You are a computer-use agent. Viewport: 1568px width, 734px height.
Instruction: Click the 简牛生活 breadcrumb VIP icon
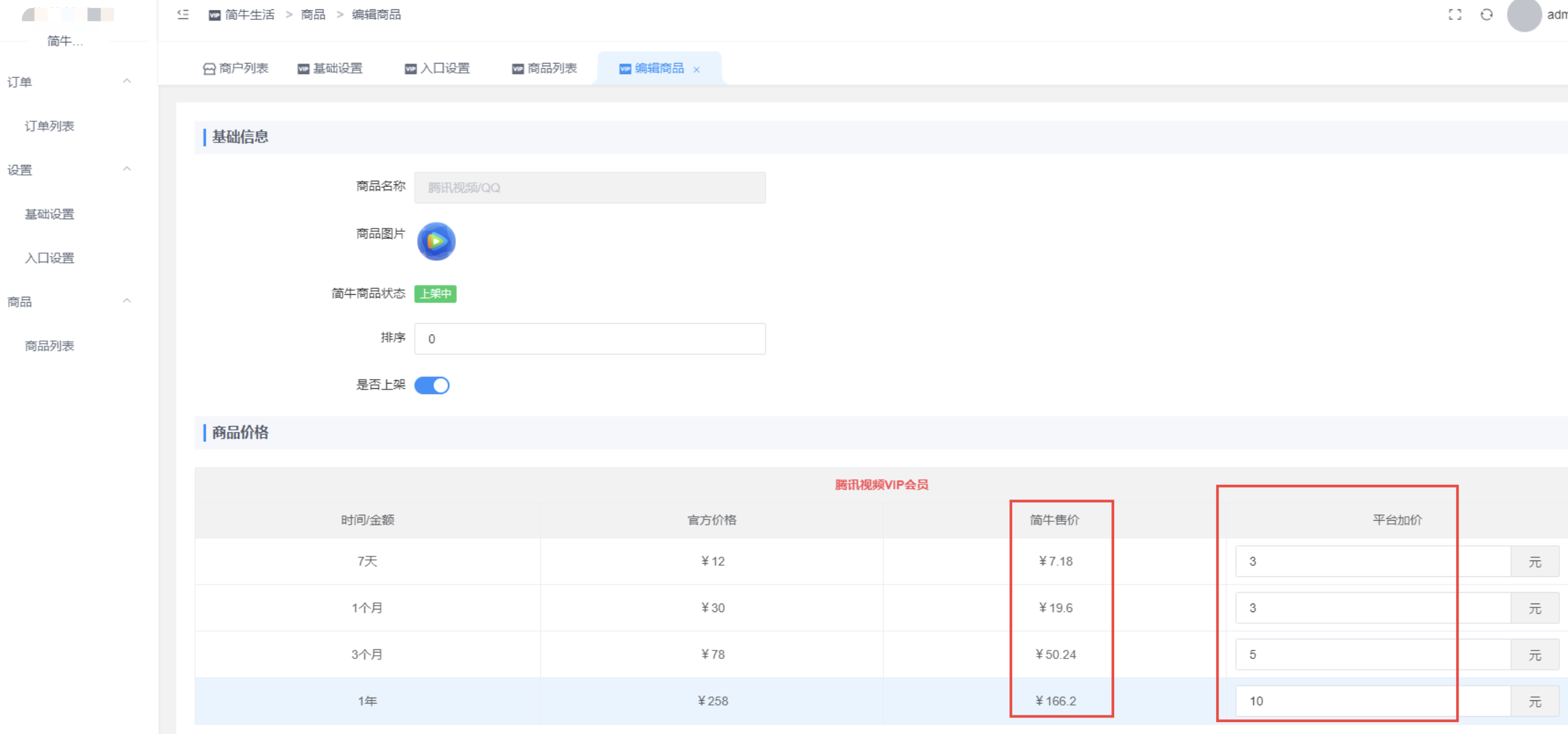215,15
